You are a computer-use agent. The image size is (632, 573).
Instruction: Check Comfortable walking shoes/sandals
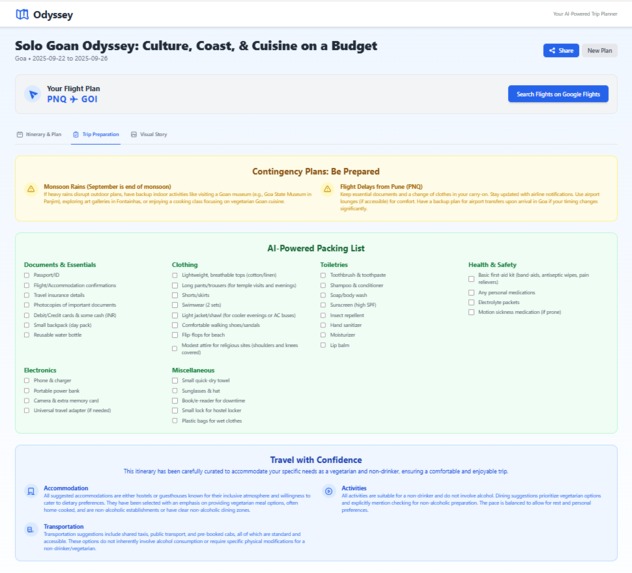tap(175, 325)
